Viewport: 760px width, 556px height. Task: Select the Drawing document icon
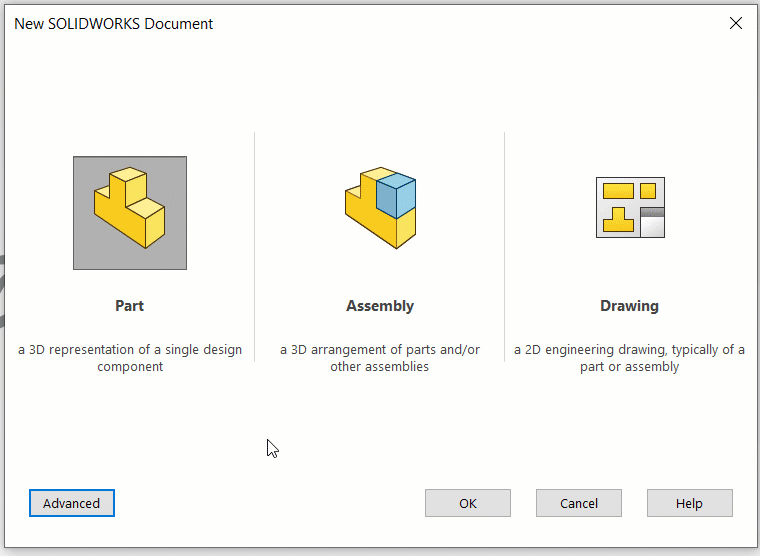coord(630,207)
